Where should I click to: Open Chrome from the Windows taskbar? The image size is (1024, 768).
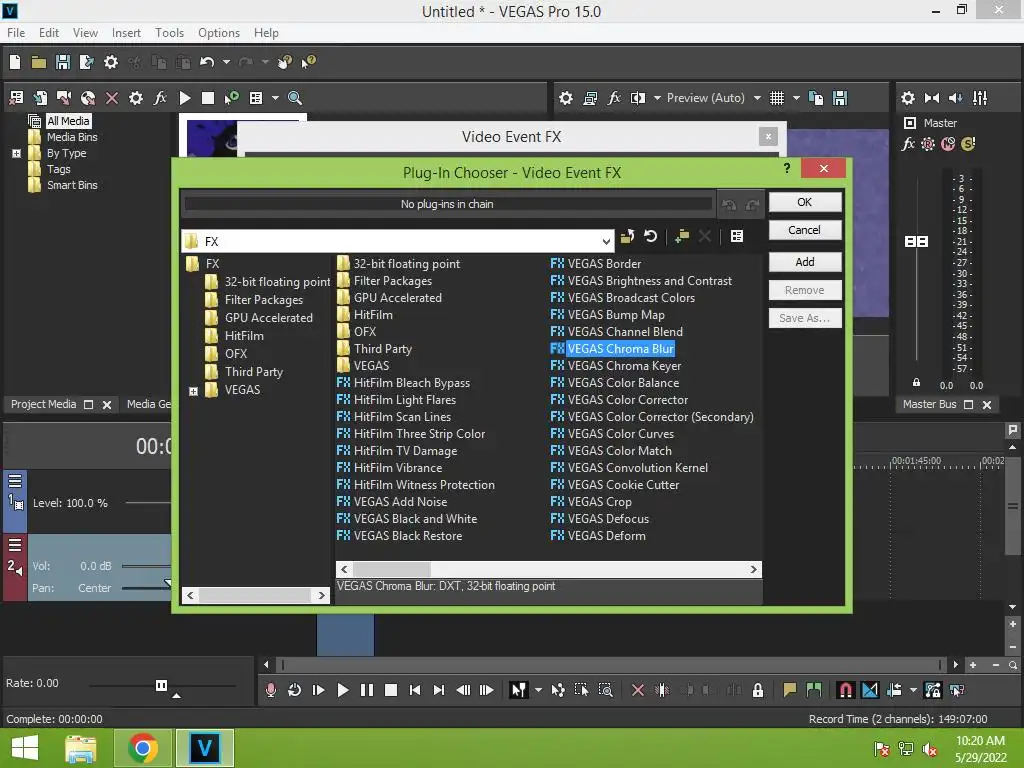142,748
